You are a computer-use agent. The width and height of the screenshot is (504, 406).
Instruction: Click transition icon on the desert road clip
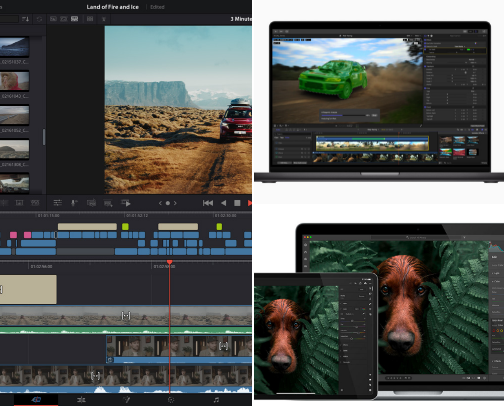tap(126, 315)
